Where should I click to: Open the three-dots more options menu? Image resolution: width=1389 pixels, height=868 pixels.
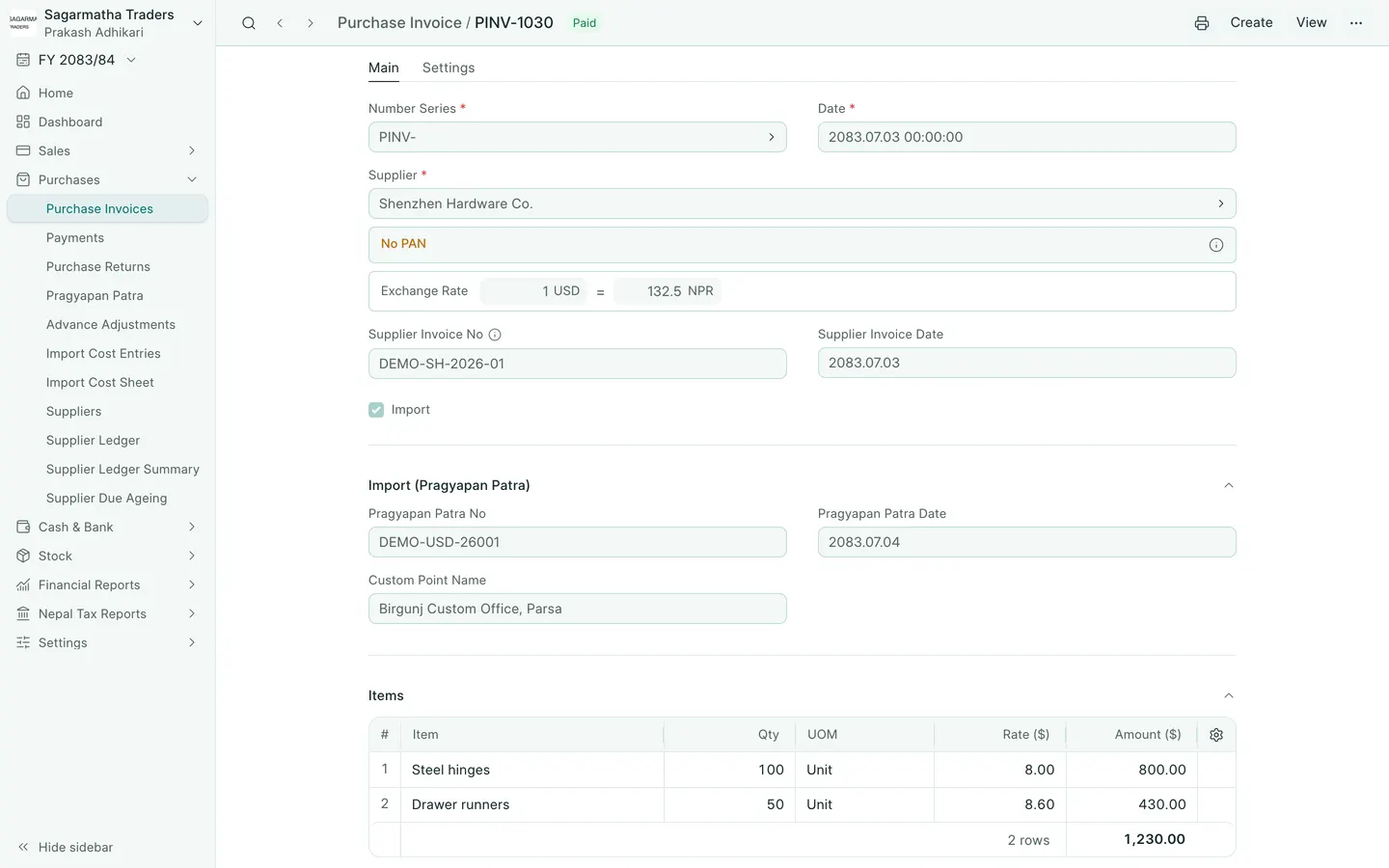click(1356, 23)
